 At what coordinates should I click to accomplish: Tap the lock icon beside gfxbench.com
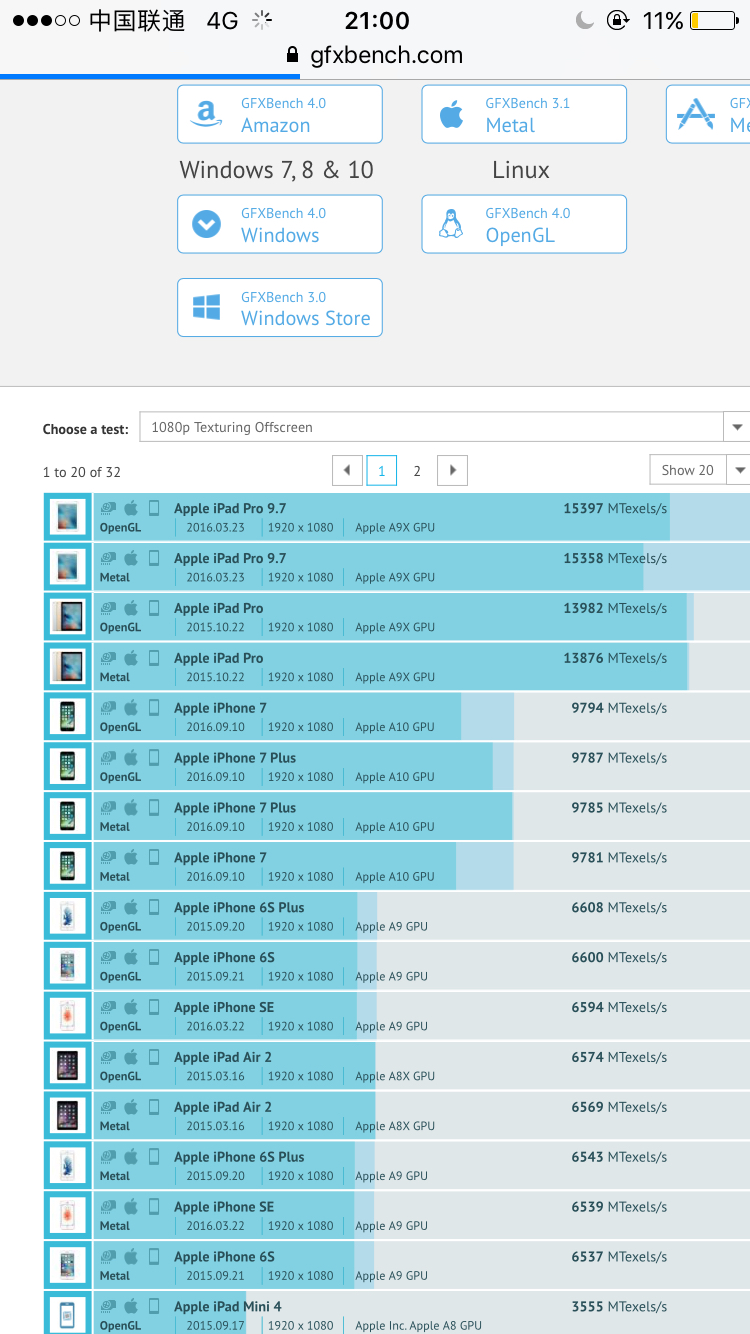coord(292,55)
